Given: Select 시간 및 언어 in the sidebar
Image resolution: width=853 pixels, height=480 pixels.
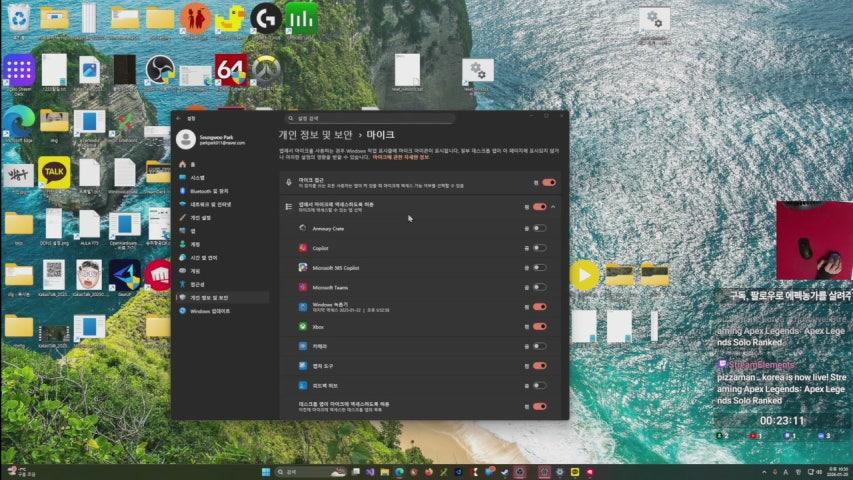Looking at the screenshot, I should (x=223, y=257).
